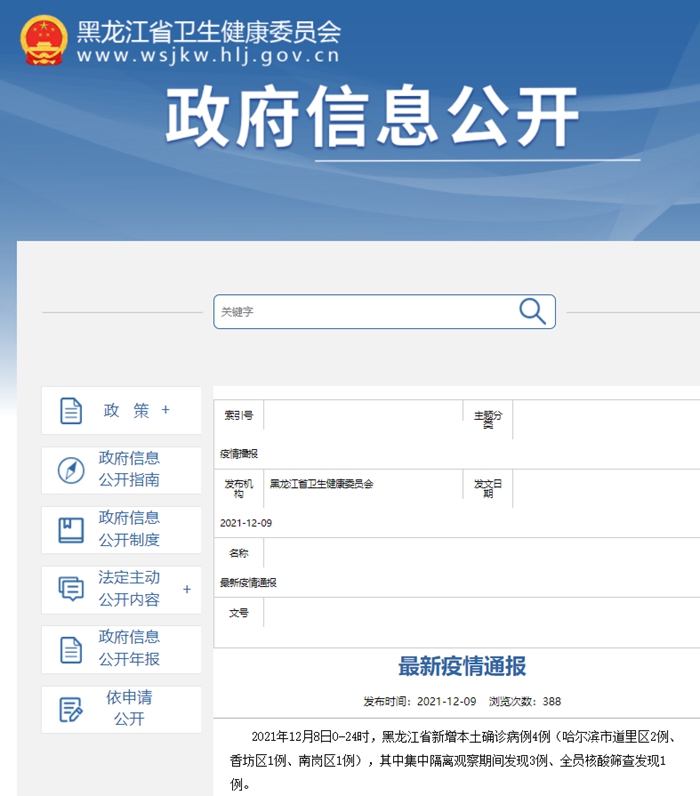Screen dimensions: 700x796
Task: Click the www.wsjkw.hlj.gov.cn site address
Action: point(207,55)
